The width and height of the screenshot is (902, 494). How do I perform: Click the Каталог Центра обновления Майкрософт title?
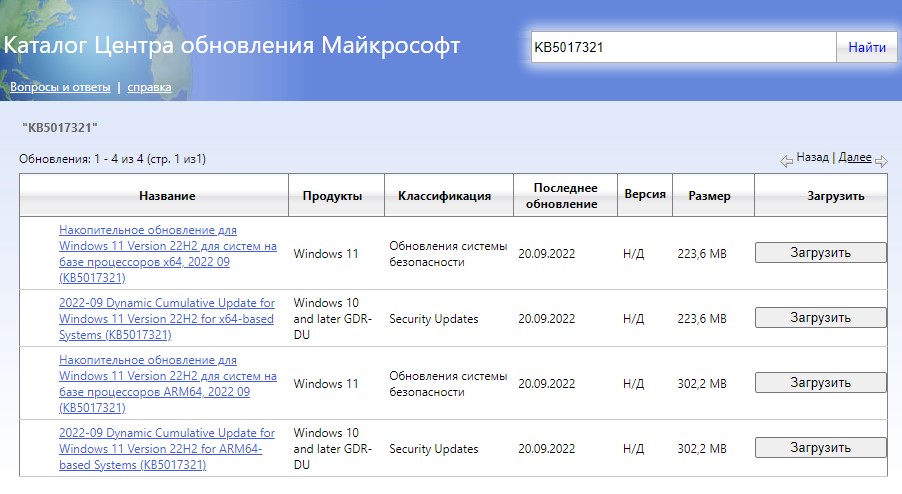point(232,45)
